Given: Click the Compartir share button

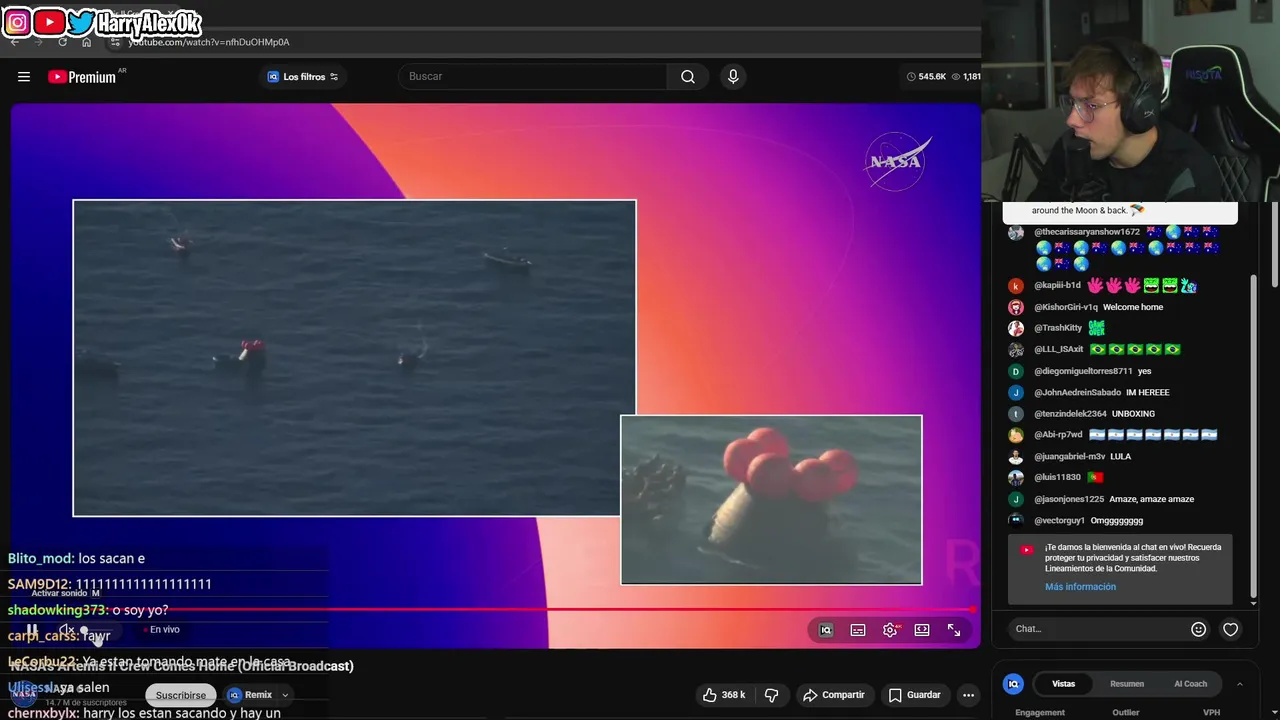Looking at the screenshot, I should [x=834, y=695].
